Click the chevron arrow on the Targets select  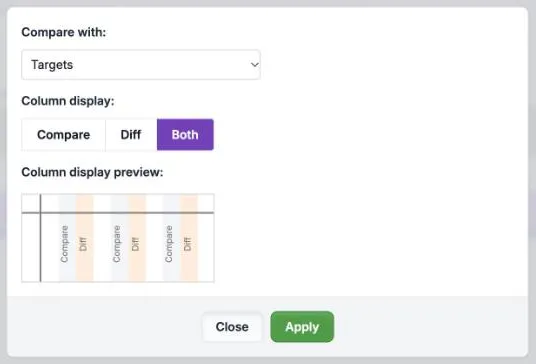254,65
